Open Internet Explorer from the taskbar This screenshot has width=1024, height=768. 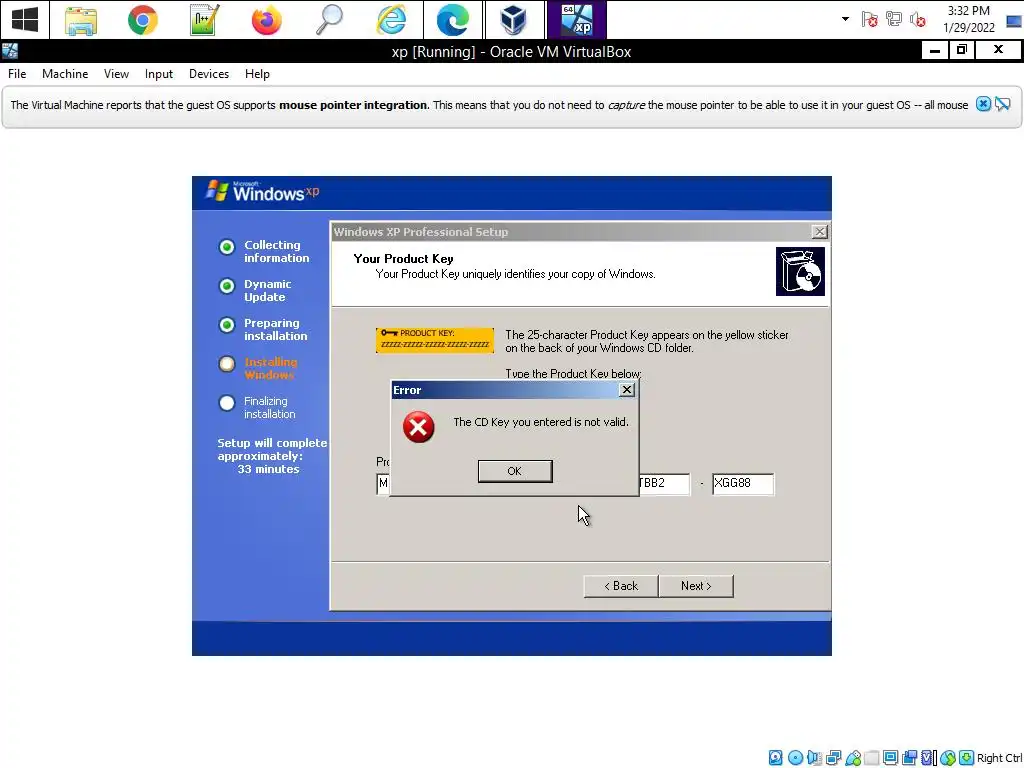(391, 20)
